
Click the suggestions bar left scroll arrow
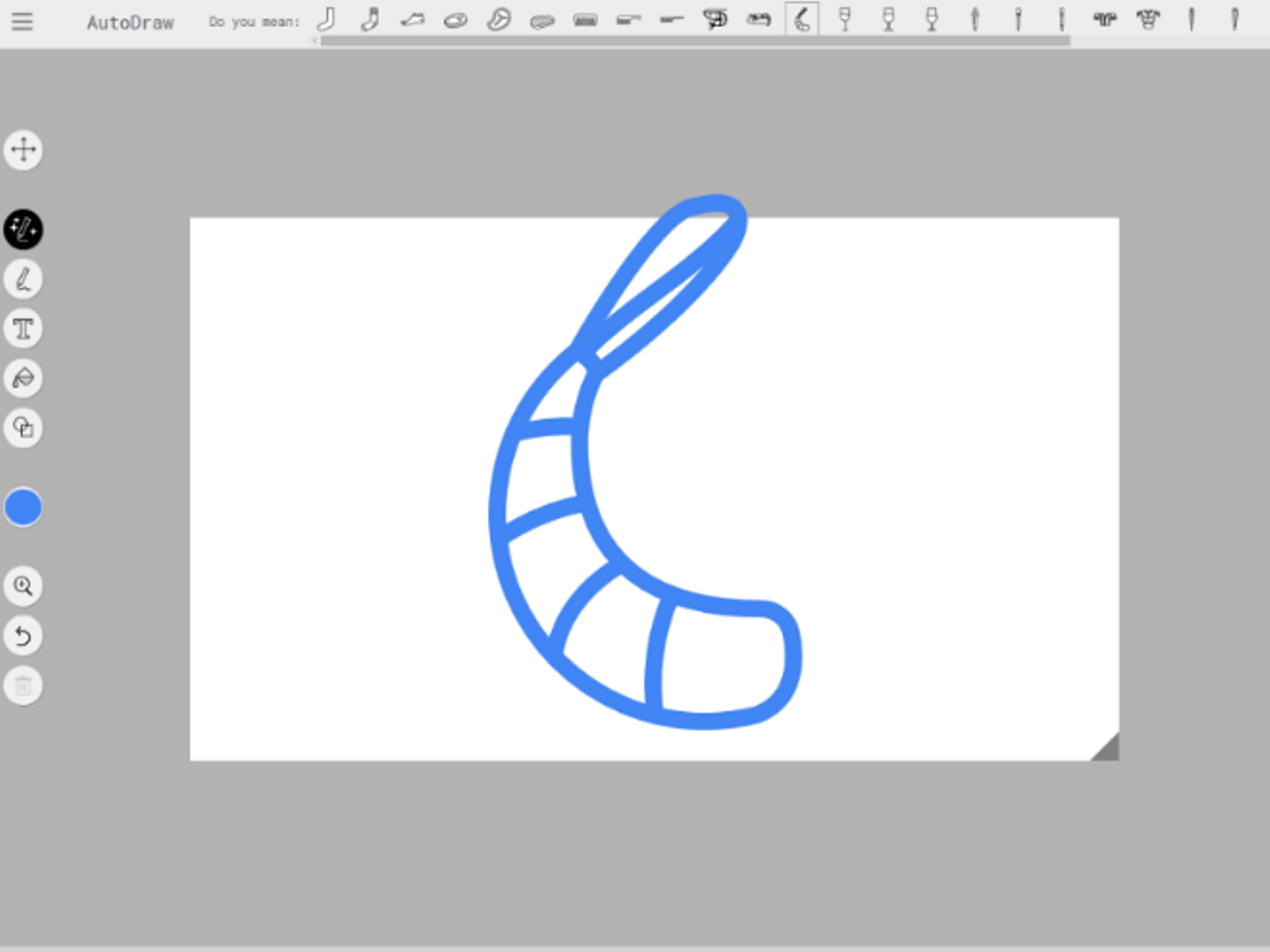pos(315,41)
